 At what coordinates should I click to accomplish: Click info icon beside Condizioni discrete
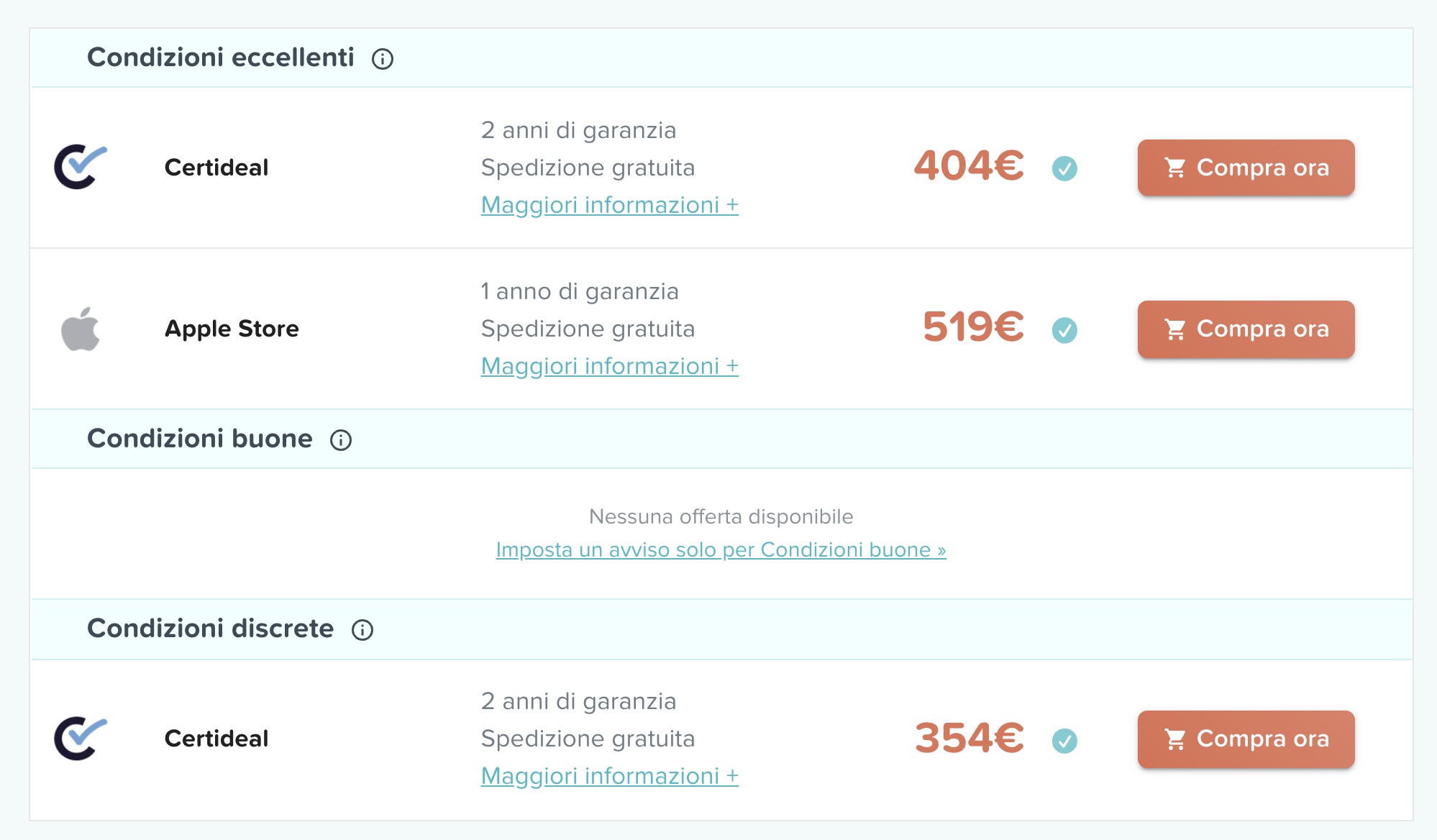[362, 630]
